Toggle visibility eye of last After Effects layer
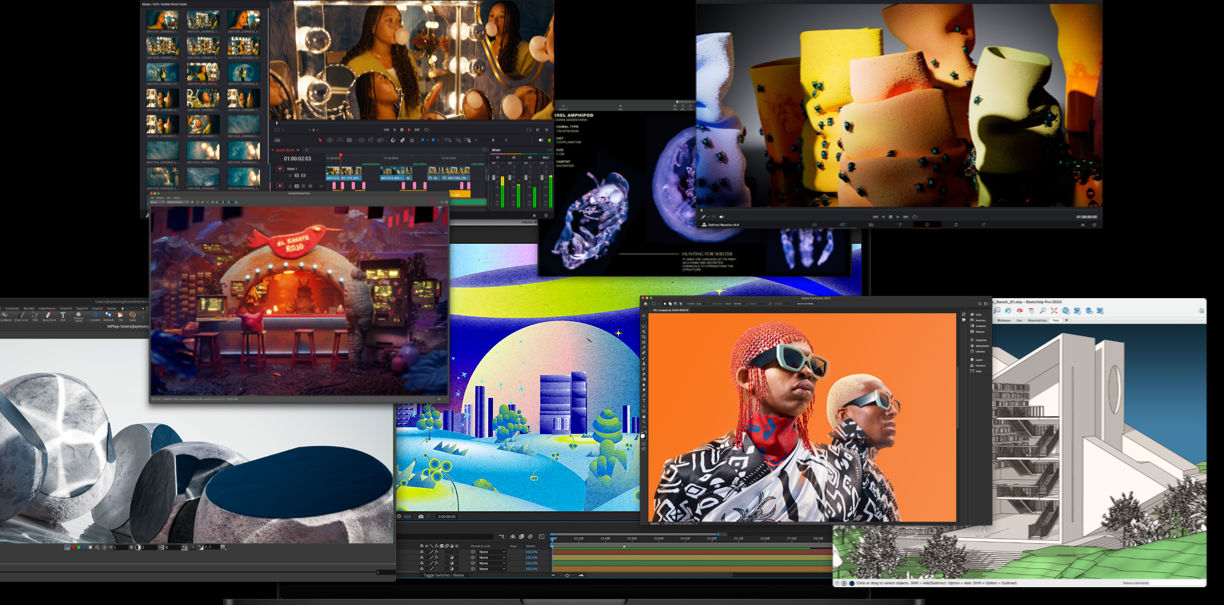 (x=421, y=569)
